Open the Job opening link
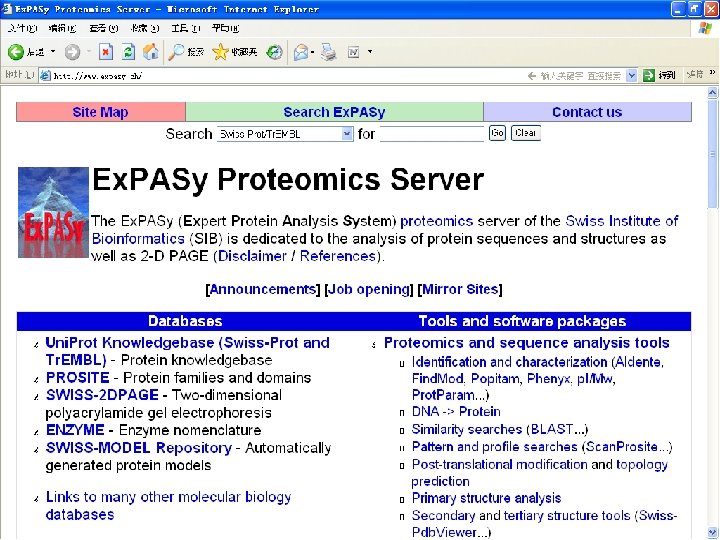The height and width of the screenshot is (540, 720). 369,289
